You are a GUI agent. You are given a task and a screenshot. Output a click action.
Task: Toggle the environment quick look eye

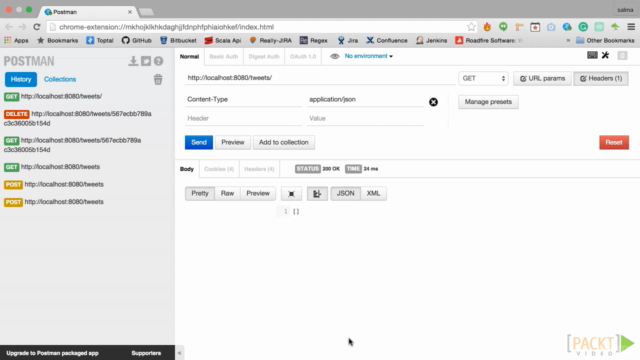(x=335, y=56)
